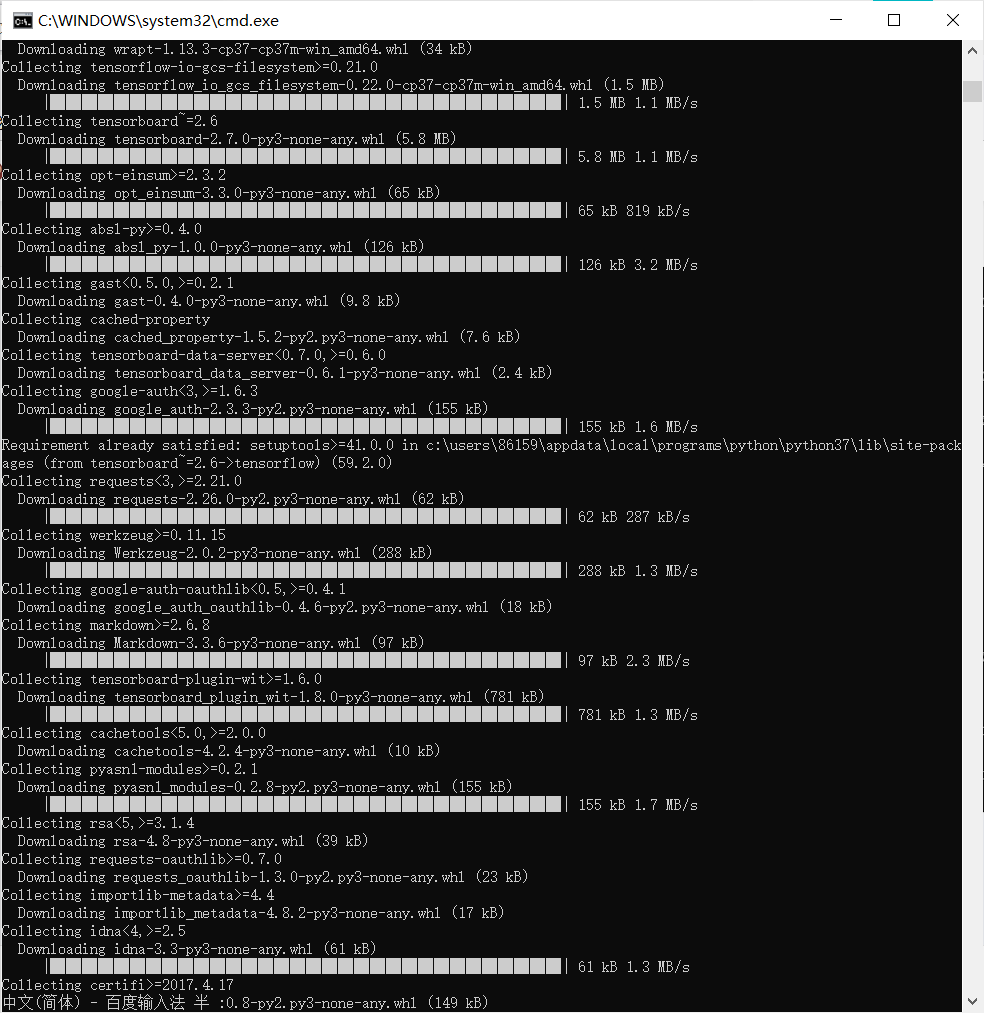Click the tensorboard-2.7.0 download progress bar
Screen dimensions: 984x1013
coord(306,157)
